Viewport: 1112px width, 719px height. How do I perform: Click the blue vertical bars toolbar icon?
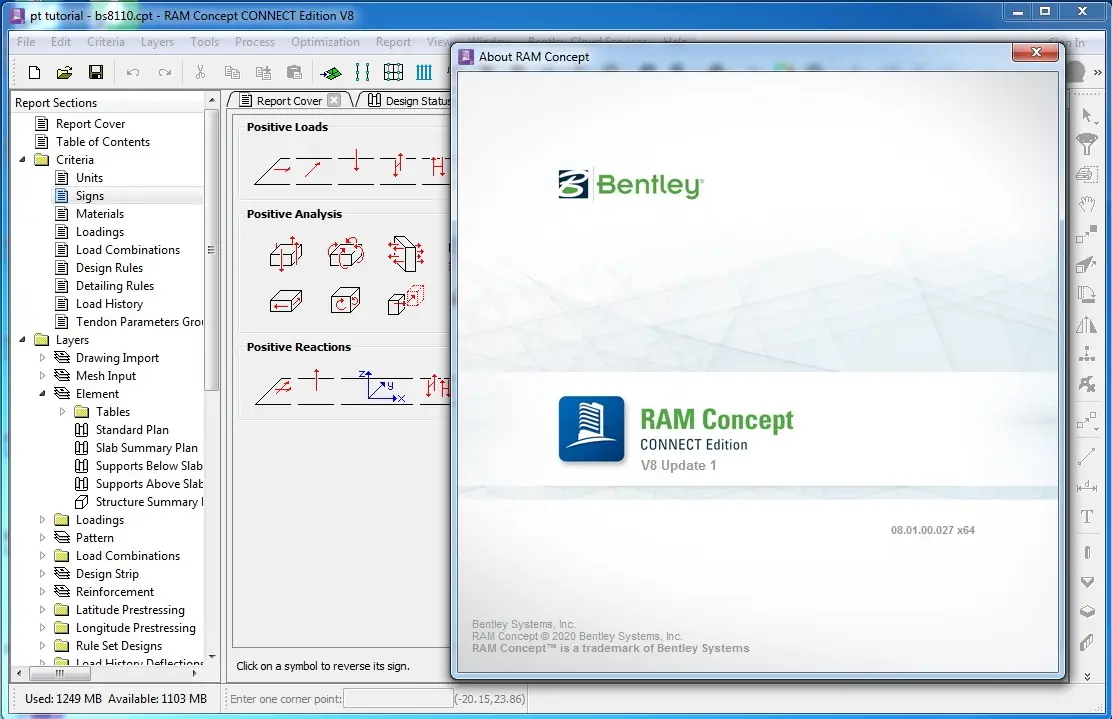(424, 72)
